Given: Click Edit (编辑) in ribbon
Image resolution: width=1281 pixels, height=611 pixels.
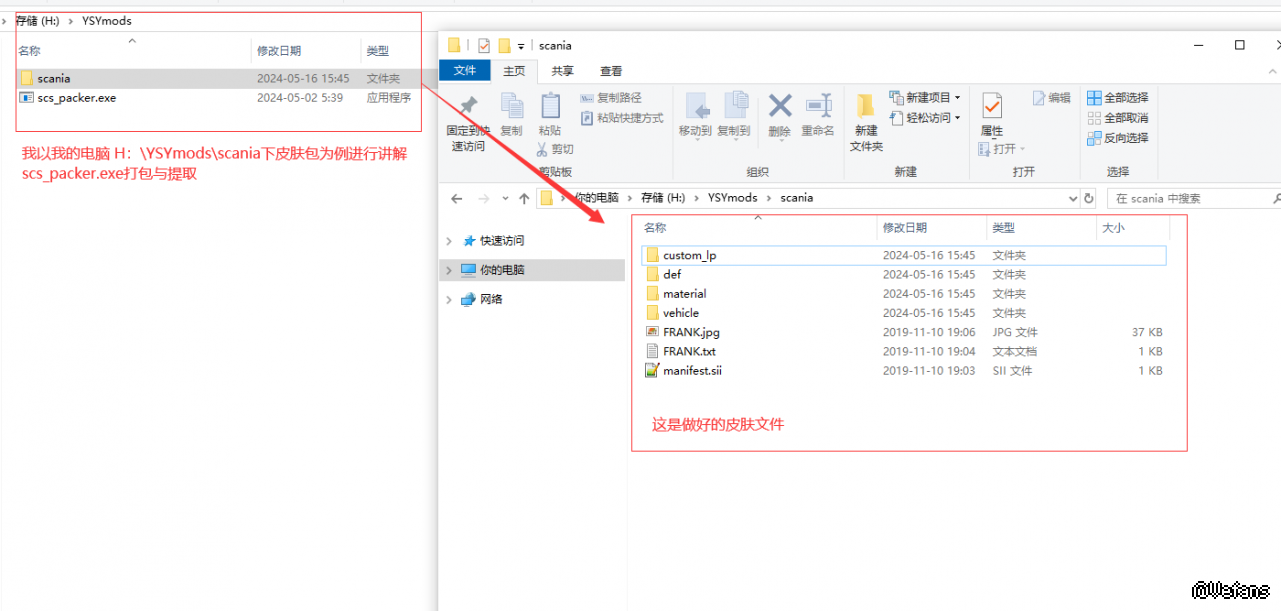Looking at the screenshot, I should click(1052, 98).
